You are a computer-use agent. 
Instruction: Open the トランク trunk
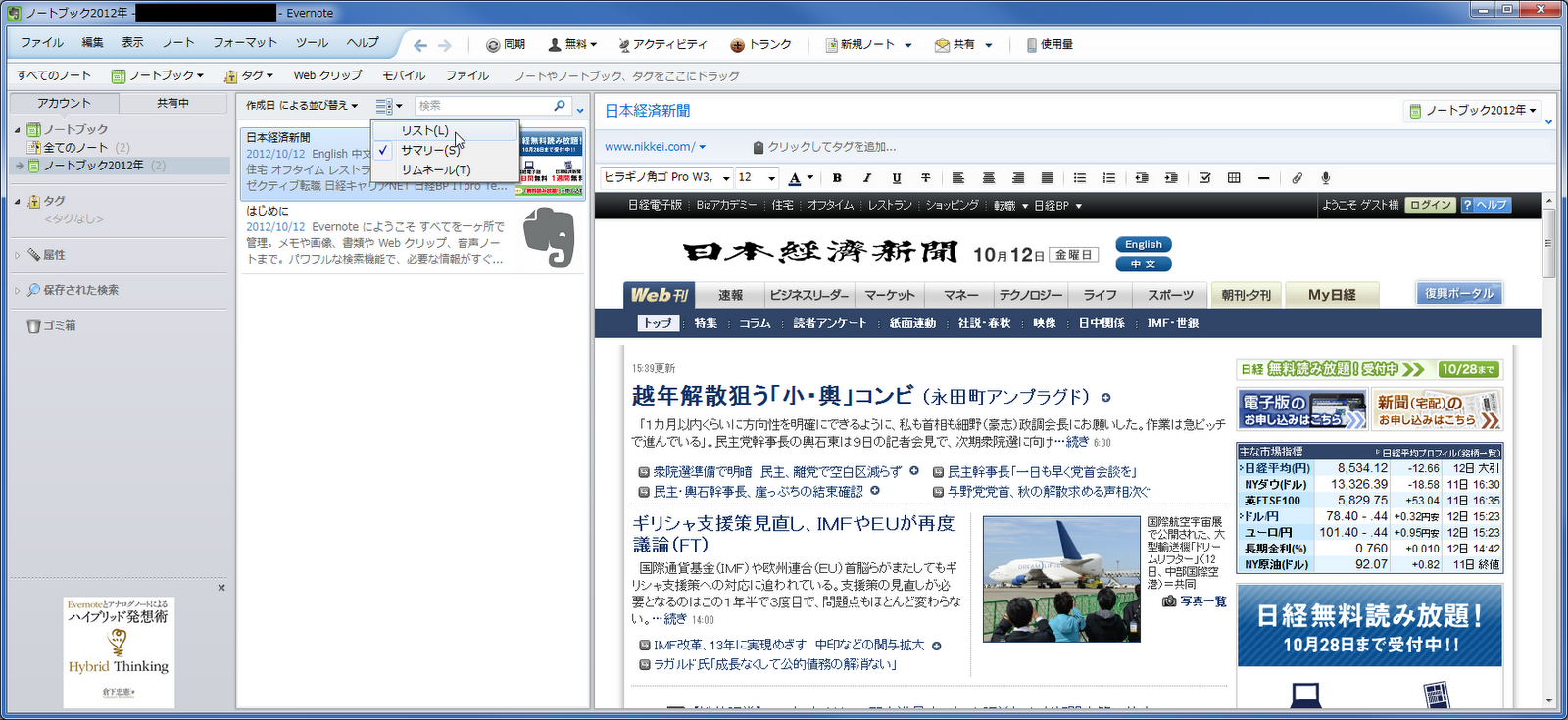tap(760, 45)
